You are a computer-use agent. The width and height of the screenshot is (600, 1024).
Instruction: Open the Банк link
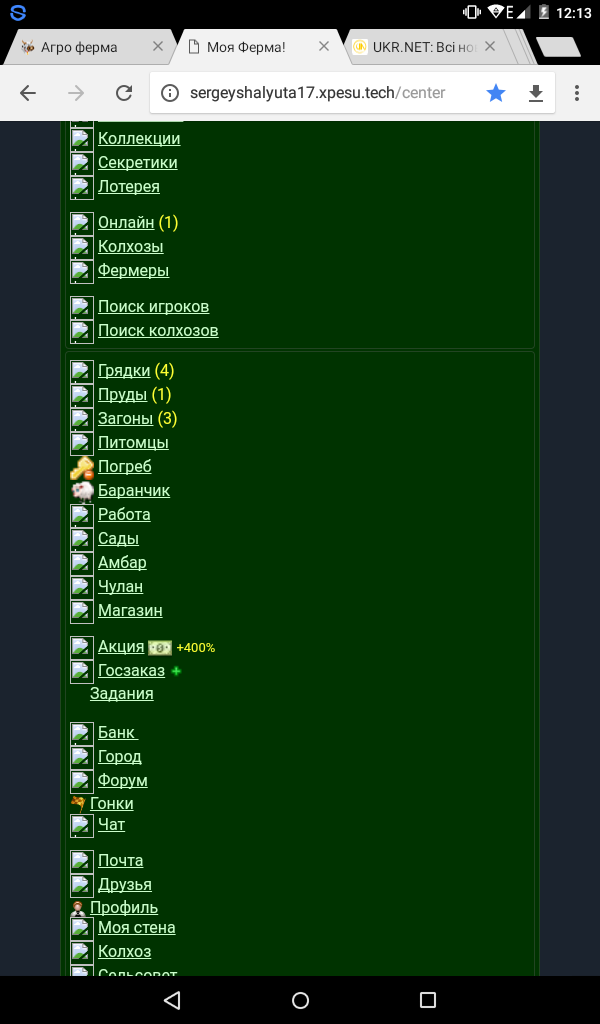point(117,733)
